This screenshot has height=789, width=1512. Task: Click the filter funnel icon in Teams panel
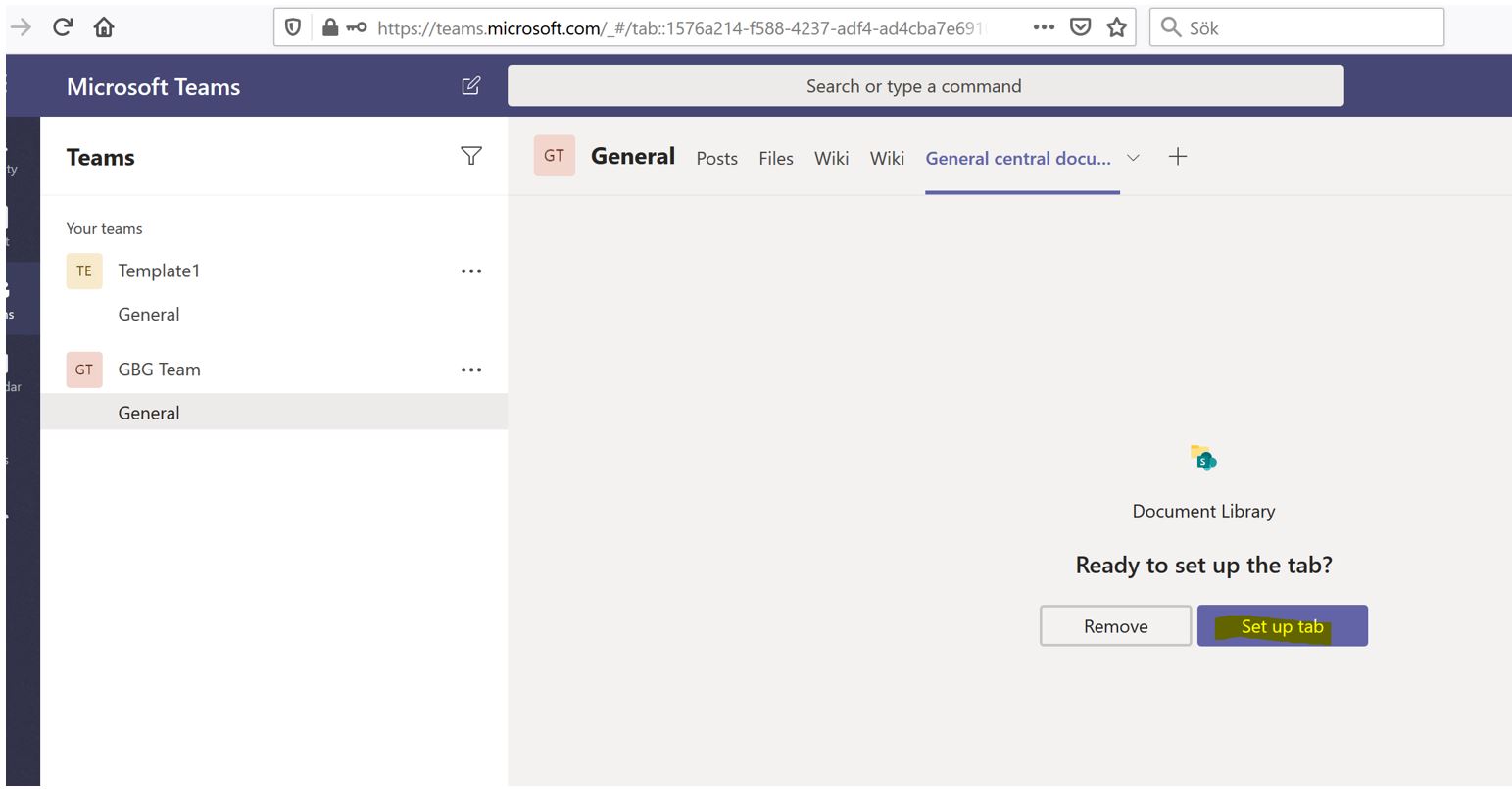tap(471, 155)
